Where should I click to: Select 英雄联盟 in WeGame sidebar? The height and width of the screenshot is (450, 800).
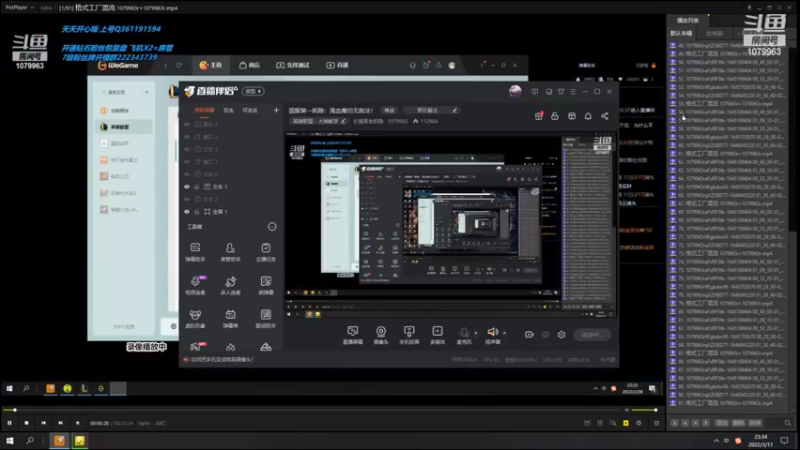124,127
